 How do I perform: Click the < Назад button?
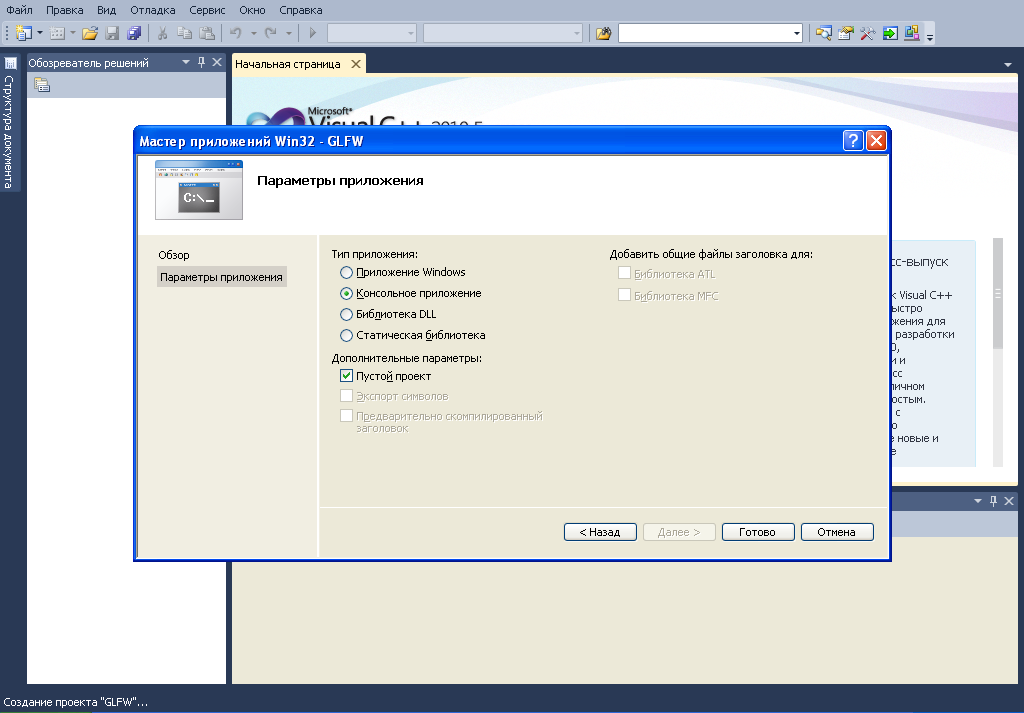600,532
